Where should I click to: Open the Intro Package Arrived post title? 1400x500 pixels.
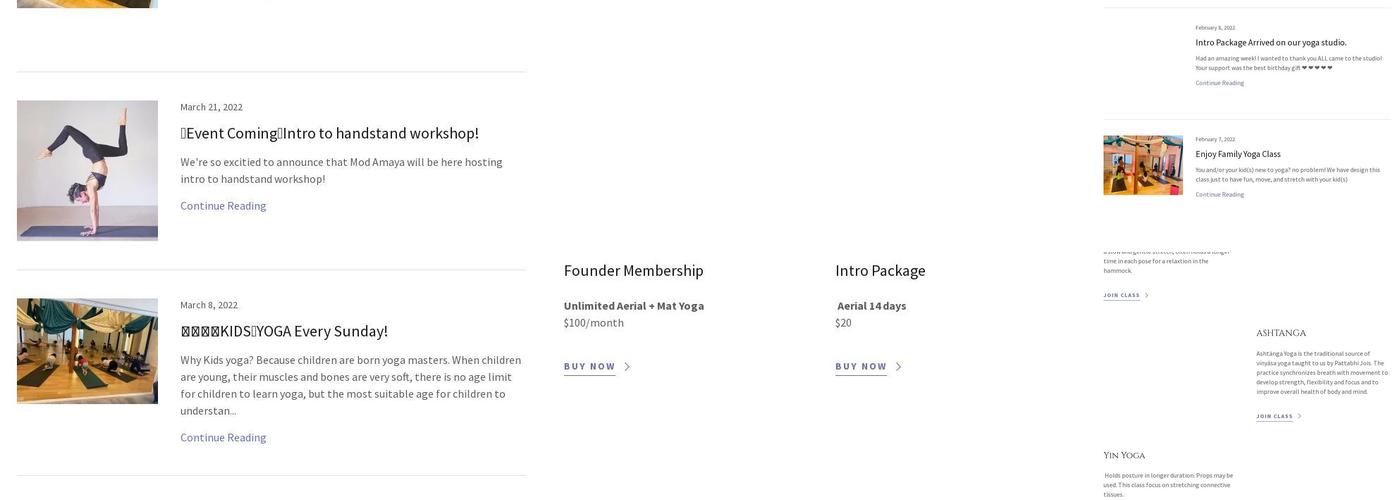(x=1271, y=43)
